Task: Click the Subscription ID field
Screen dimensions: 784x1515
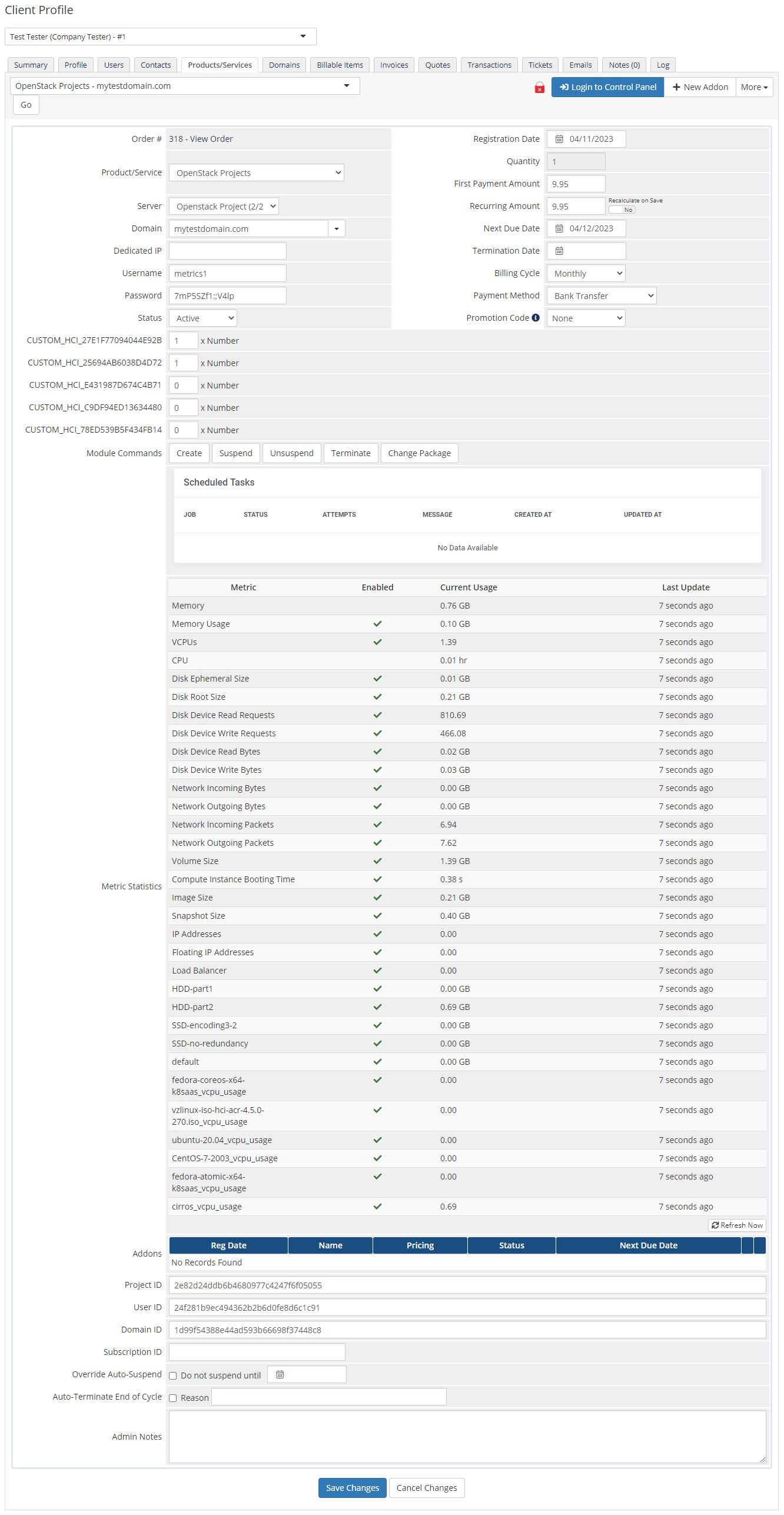Action: (x=257, y=1352)
